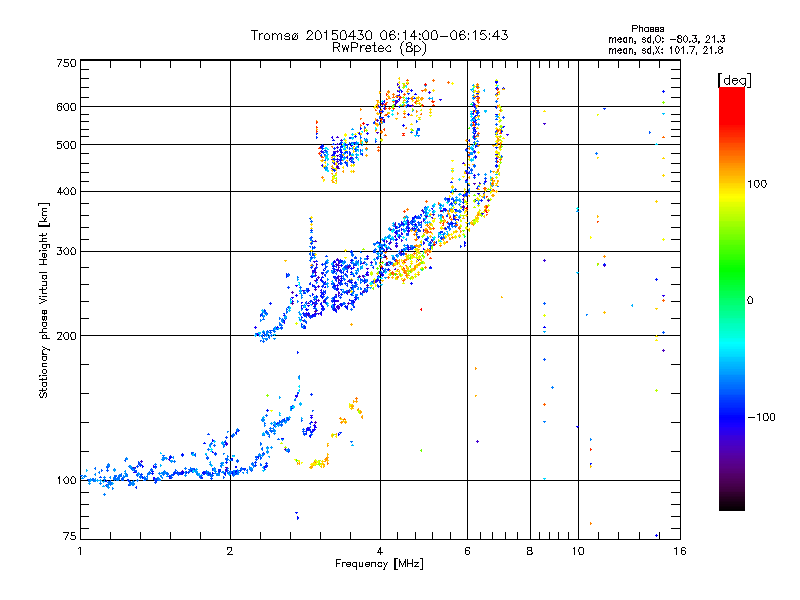
Task: Click the x-axis '6' tick label
Action: pyautogui.click(x=467, y=551)
